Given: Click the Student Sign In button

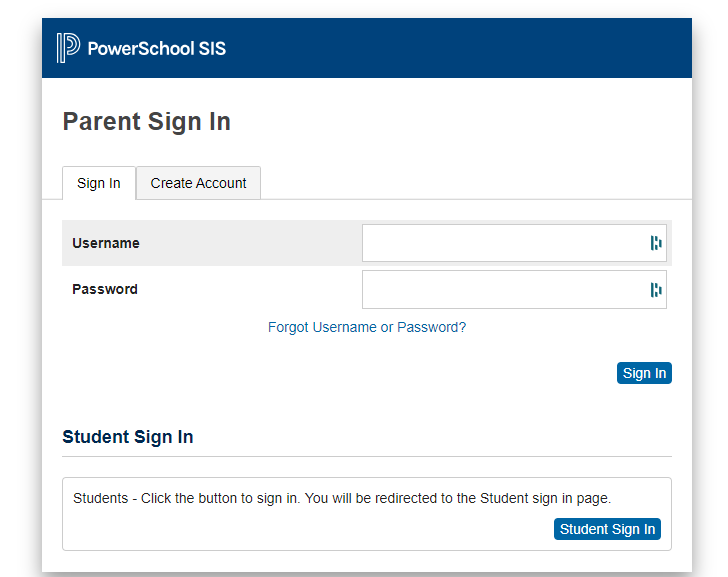Looking at the screenshot, I should pyautogui.click(x=607, y=529).
